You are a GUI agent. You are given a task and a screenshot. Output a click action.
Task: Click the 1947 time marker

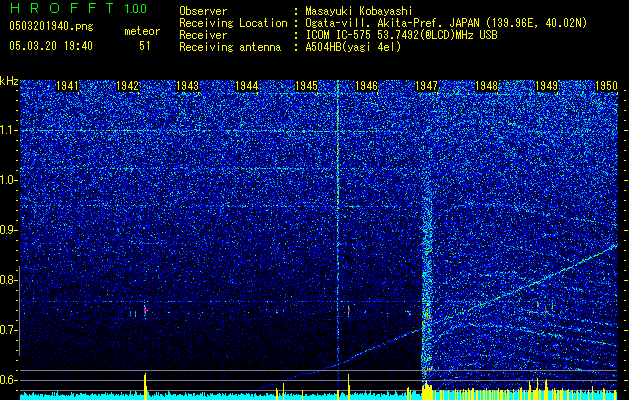point(426,86)
